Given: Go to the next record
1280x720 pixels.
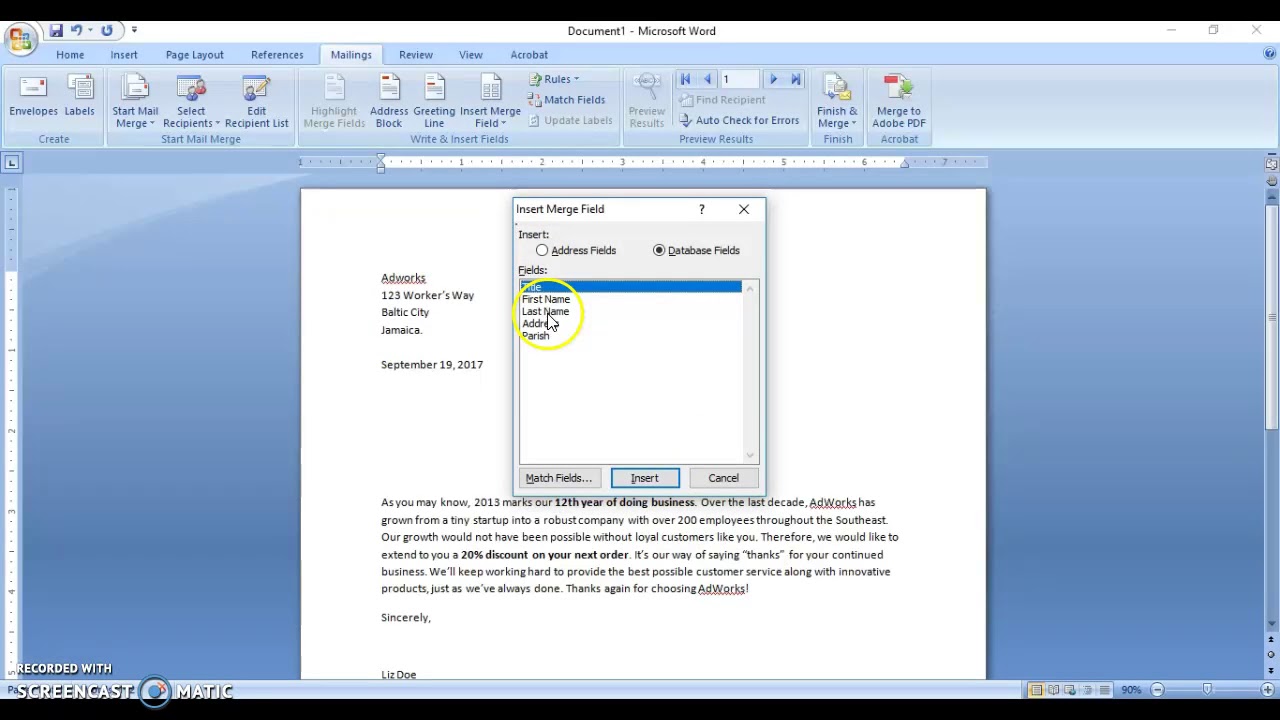Looking at the screenshot, I should (773, 79).
